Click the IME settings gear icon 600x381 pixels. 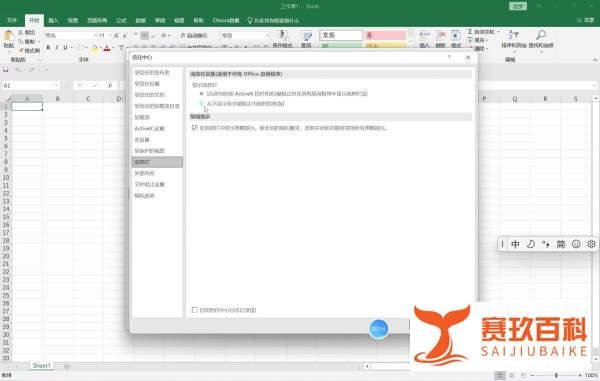[591, 244]
